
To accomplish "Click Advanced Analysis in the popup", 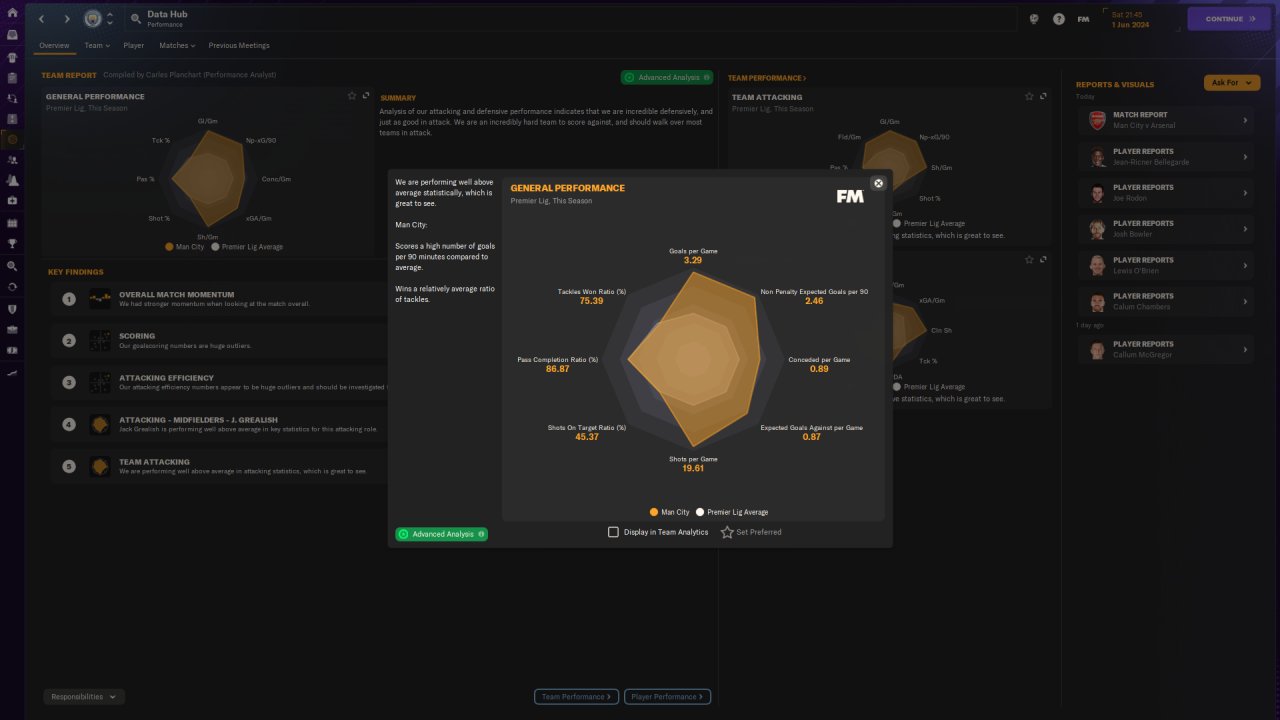I will (x=442, y=534).
